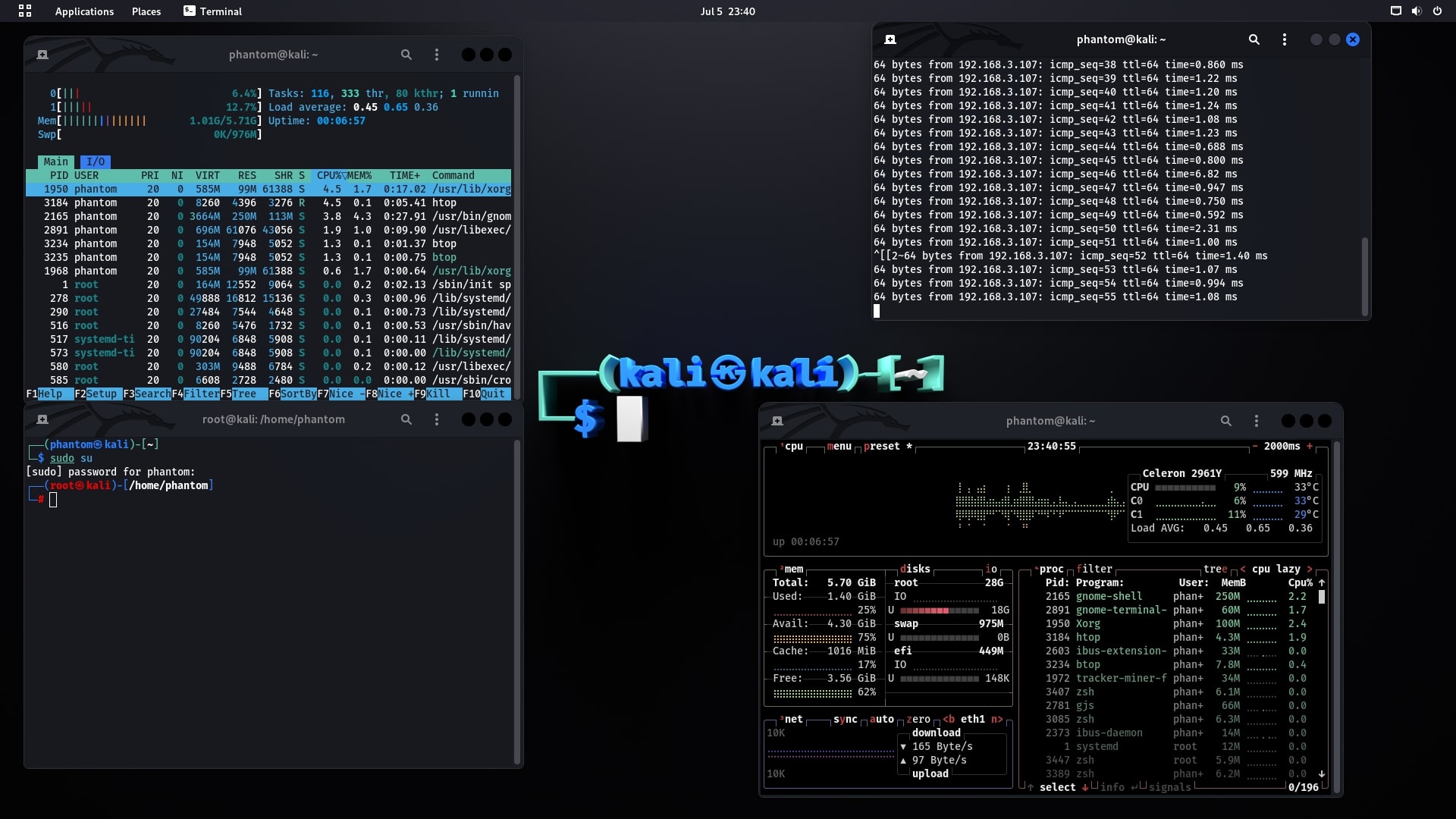Open the Terminal app menu in top bar
The height and width of the screenshot is (819, 1456).
point(212,11)
